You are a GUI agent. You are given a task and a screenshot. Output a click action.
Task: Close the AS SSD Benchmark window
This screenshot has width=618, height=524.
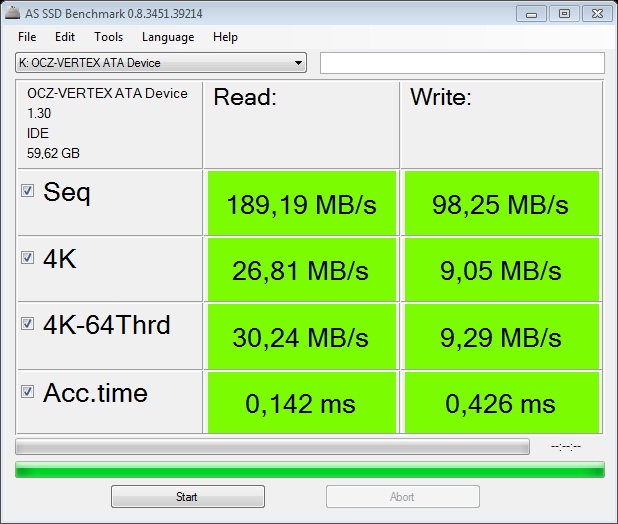598,14
